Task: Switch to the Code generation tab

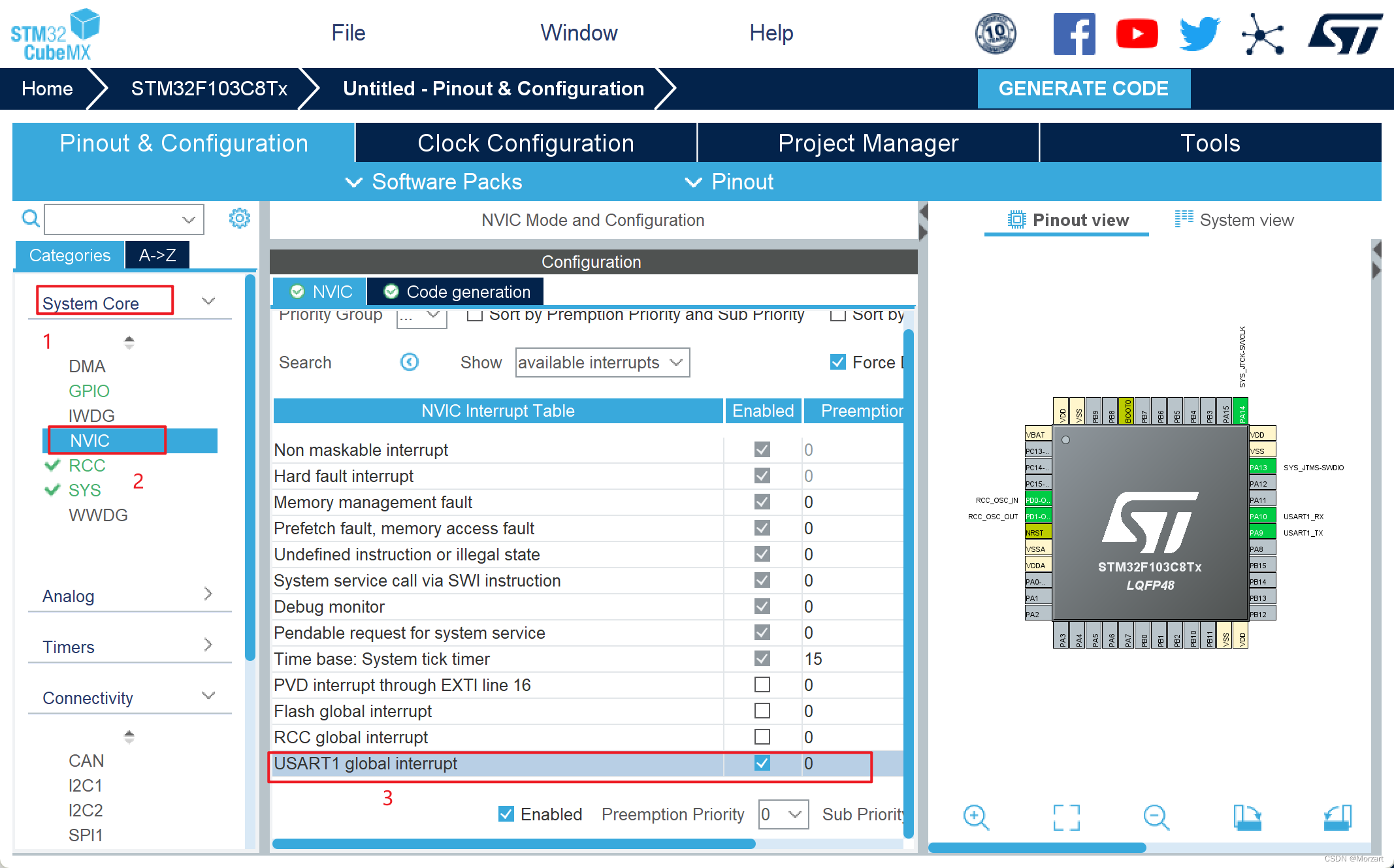Action: pyautogui.click(x=455, y=291)
